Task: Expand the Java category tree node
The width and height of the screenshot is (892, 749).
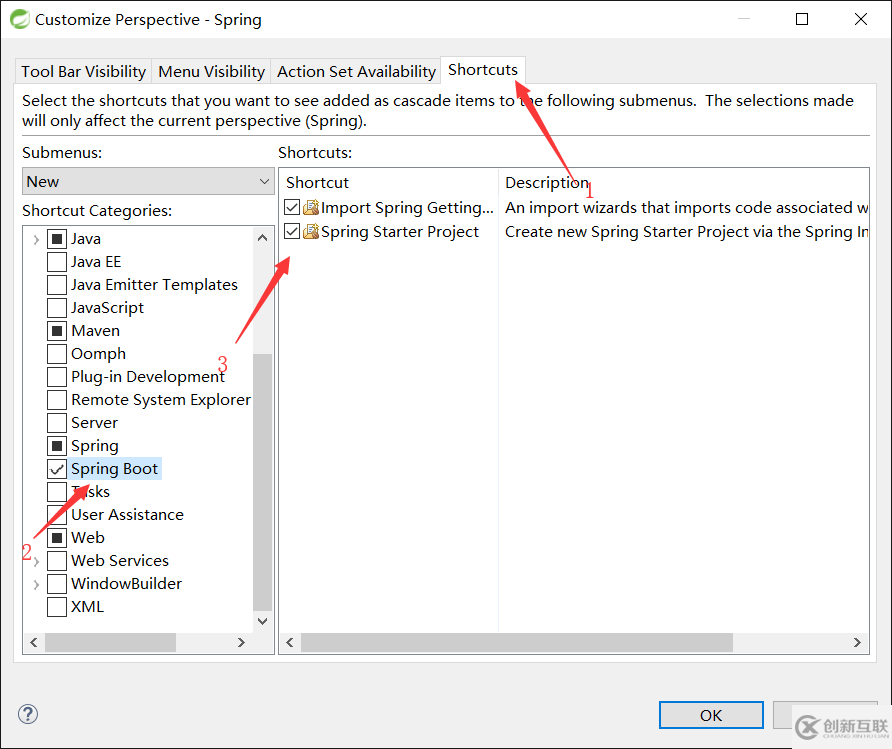Action: pyautogui.click(x=36, y=239)
